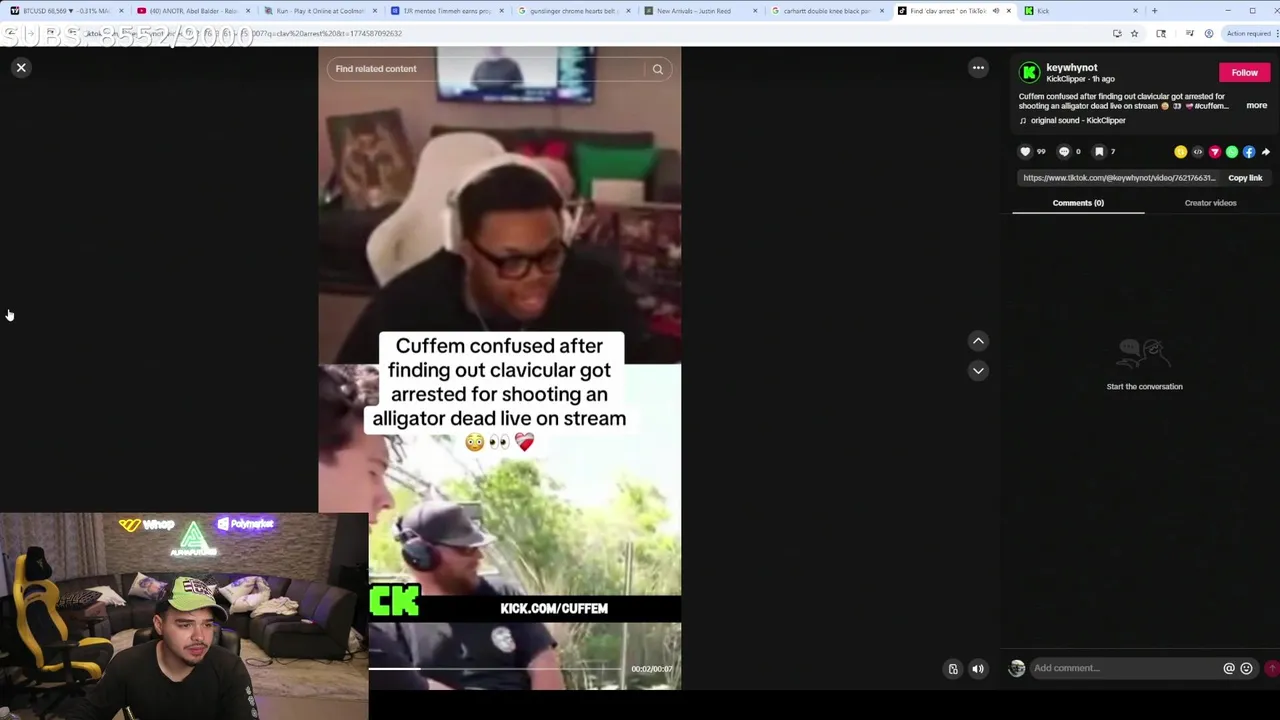Screen dimensions: 1280x720
Task: Click the Action required button in toolbar
Action: pyautogui.click(x=1250, y=33)
